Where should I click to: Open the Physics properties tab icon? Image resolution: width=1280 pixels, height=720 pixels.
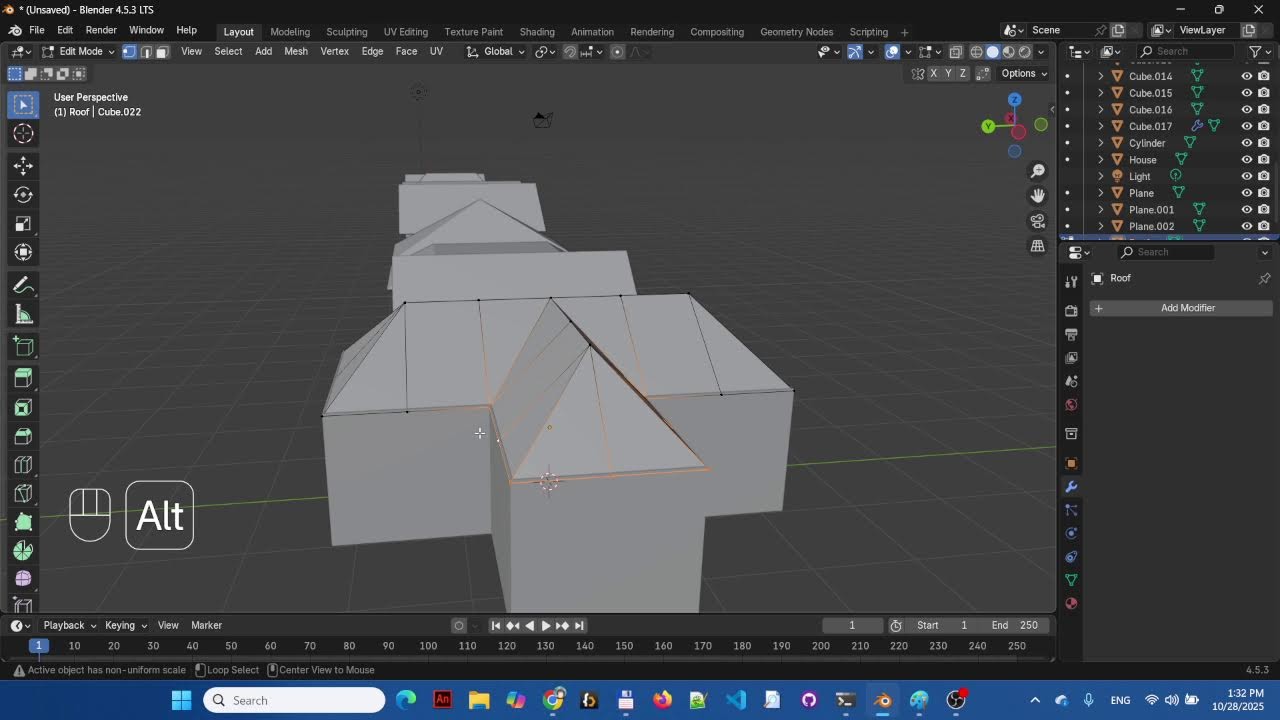tap(1071, 533)
